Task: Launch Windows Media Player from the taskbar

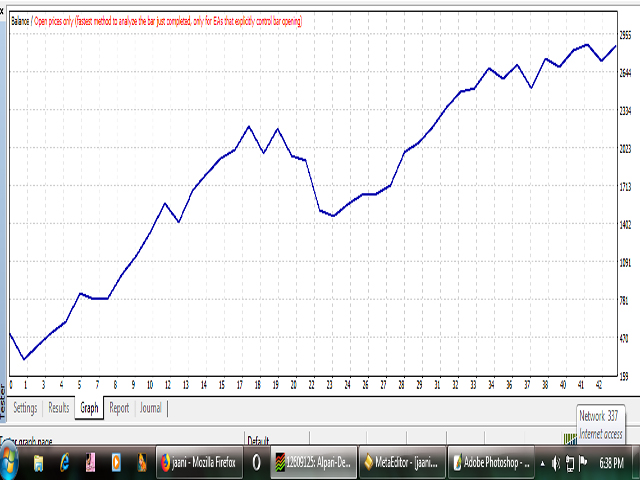Action: tap(116, 463)
